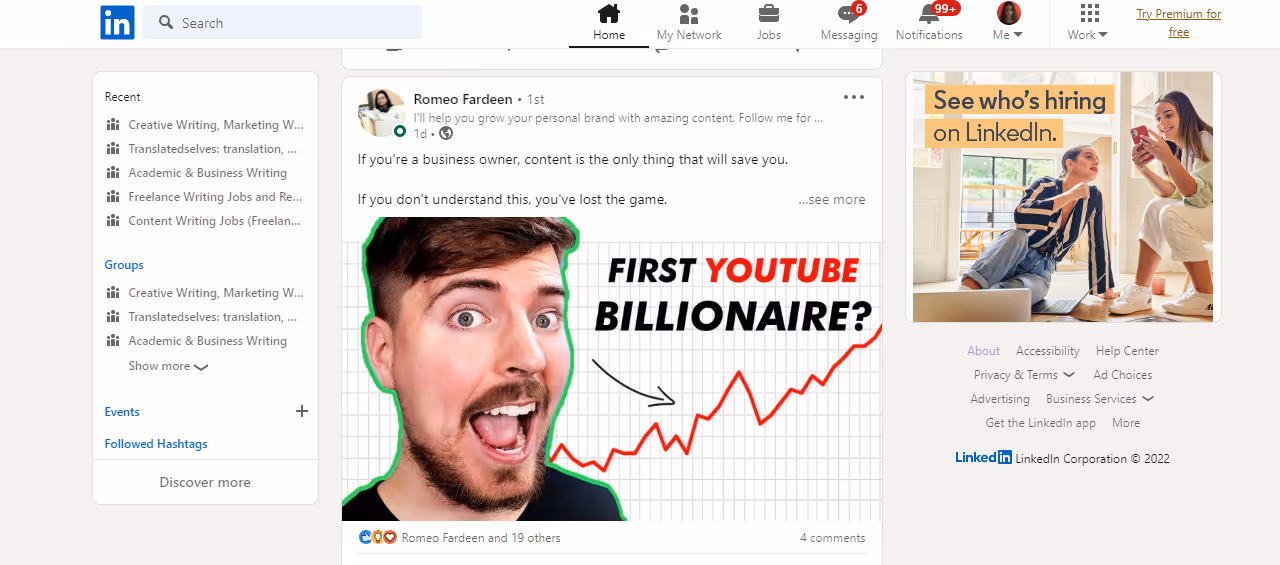Click the plus icon beside Events

[302, 411]
